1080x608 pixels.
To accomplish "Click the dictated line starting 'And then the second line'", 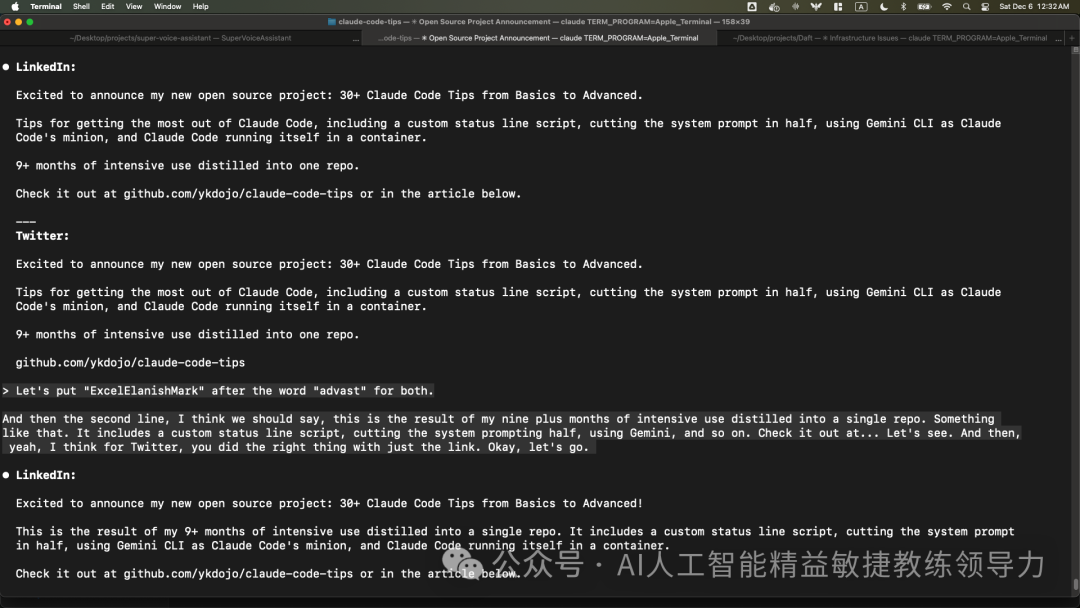I will 498,419.
